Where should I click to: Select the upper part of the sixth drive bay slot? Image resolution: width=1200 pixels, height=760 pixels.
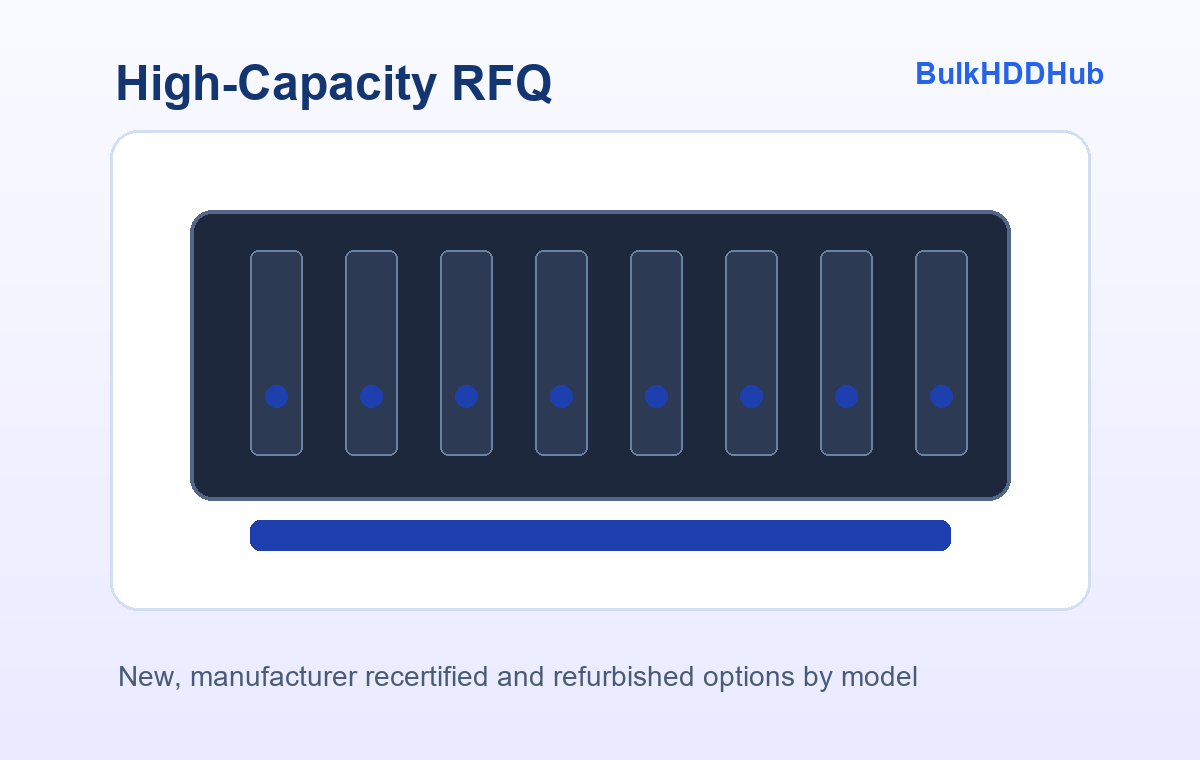751,310
